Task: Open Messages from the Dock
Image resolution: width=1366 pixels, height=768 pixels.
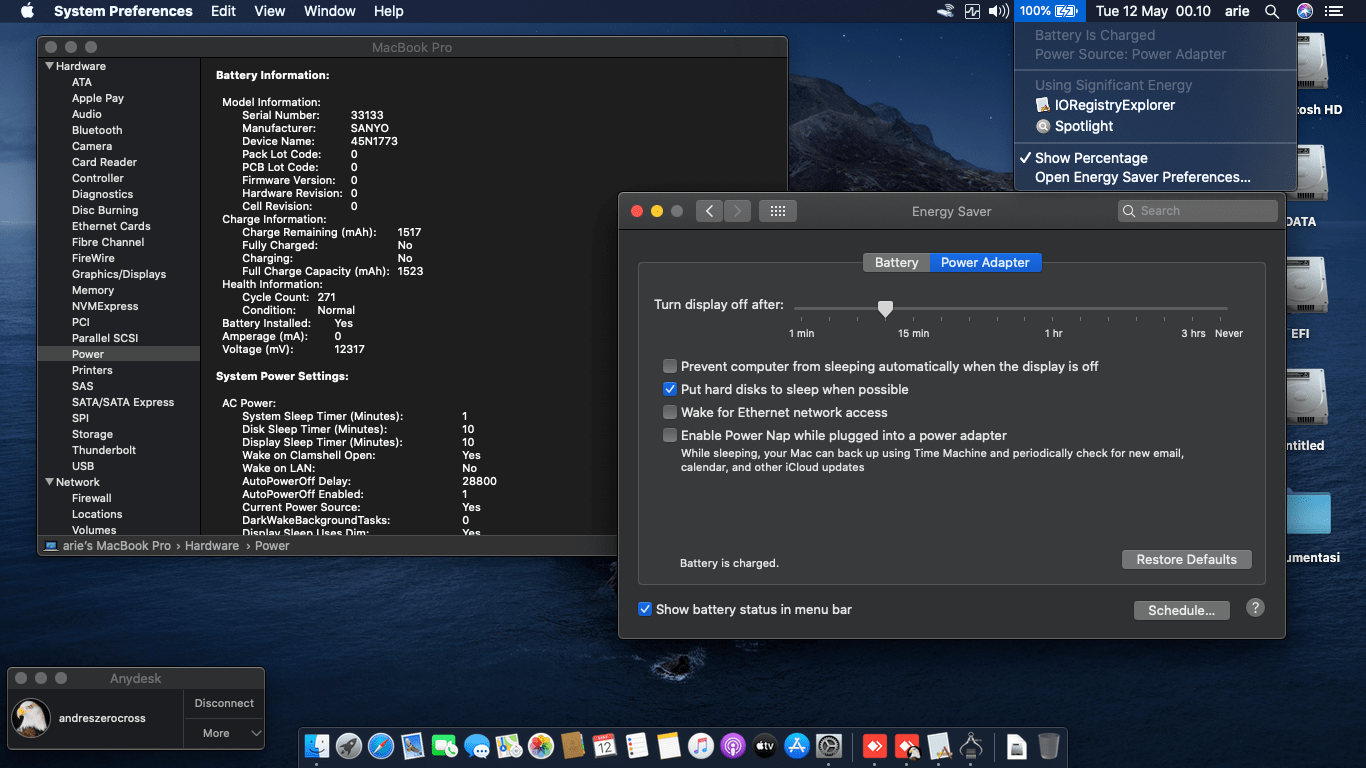Action: [x=477, y=746]
